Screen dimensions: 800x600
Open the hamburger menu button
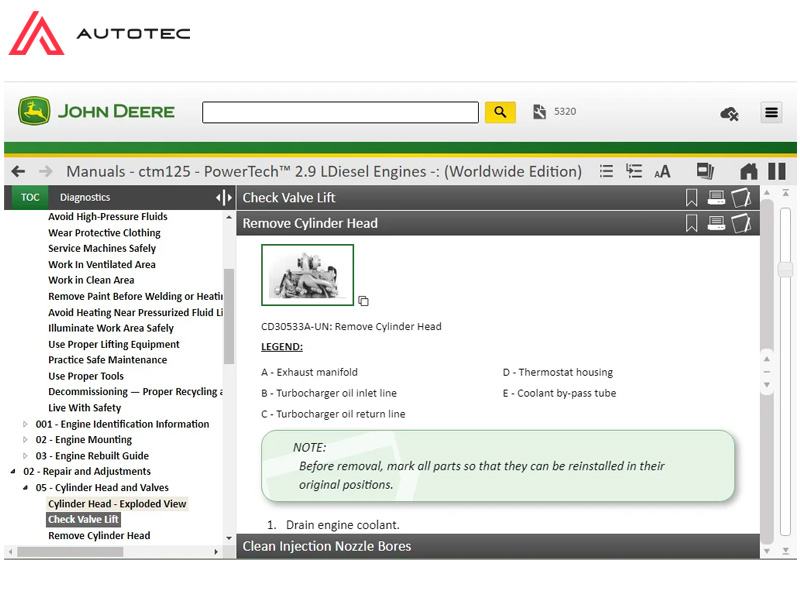[771, 112]
